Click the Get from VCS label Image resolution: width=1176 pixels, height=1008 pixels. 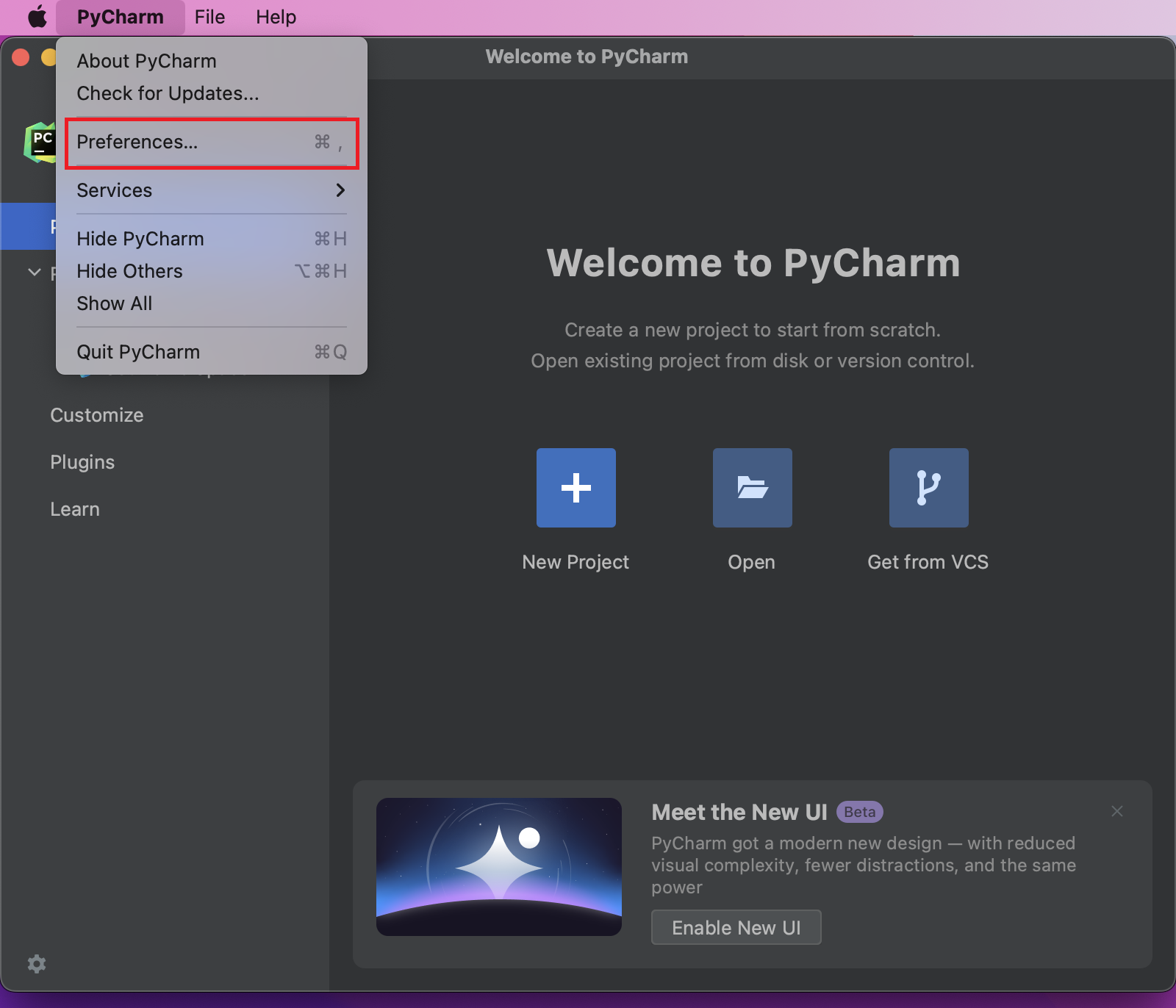[x=928, y=562]
